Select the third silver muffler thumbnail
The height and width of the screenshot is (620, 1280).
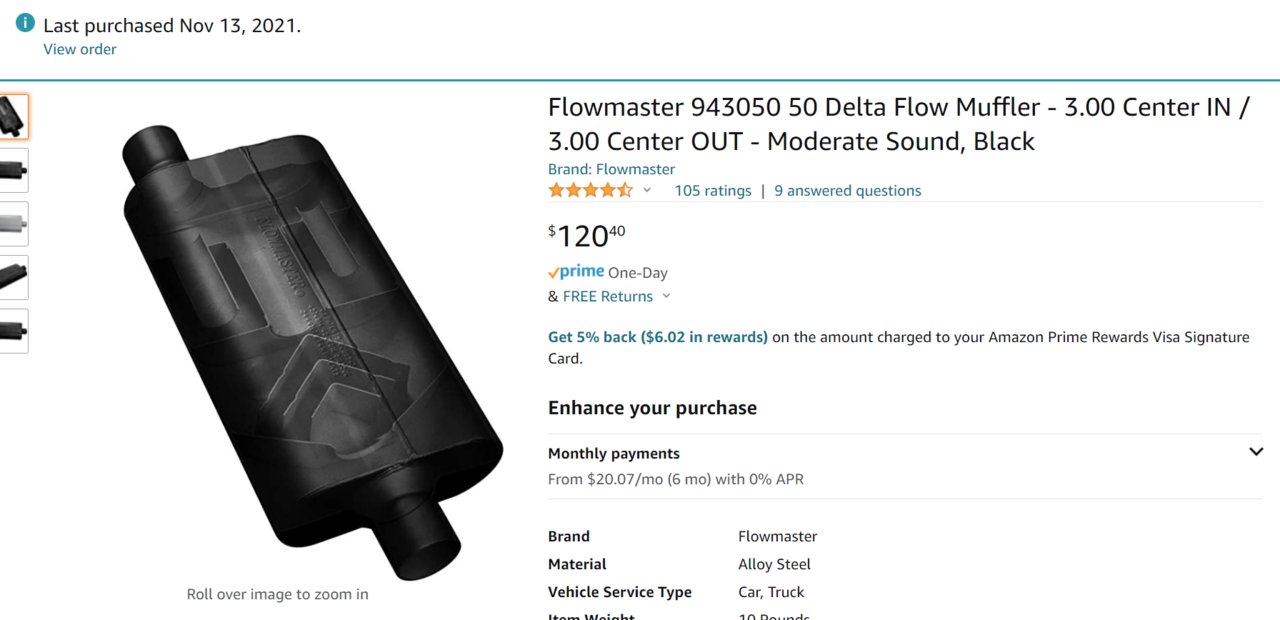click(14, 224)
